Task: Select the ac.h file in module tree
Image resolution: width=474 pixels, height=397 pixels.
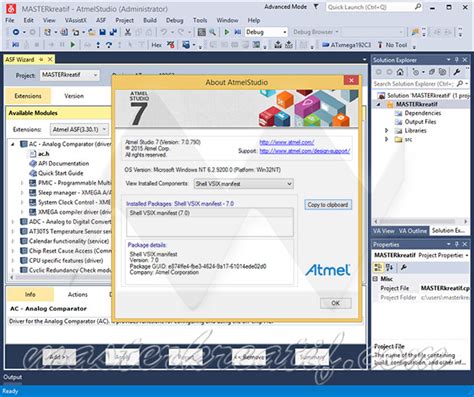Action: click(x=44, y=154)
